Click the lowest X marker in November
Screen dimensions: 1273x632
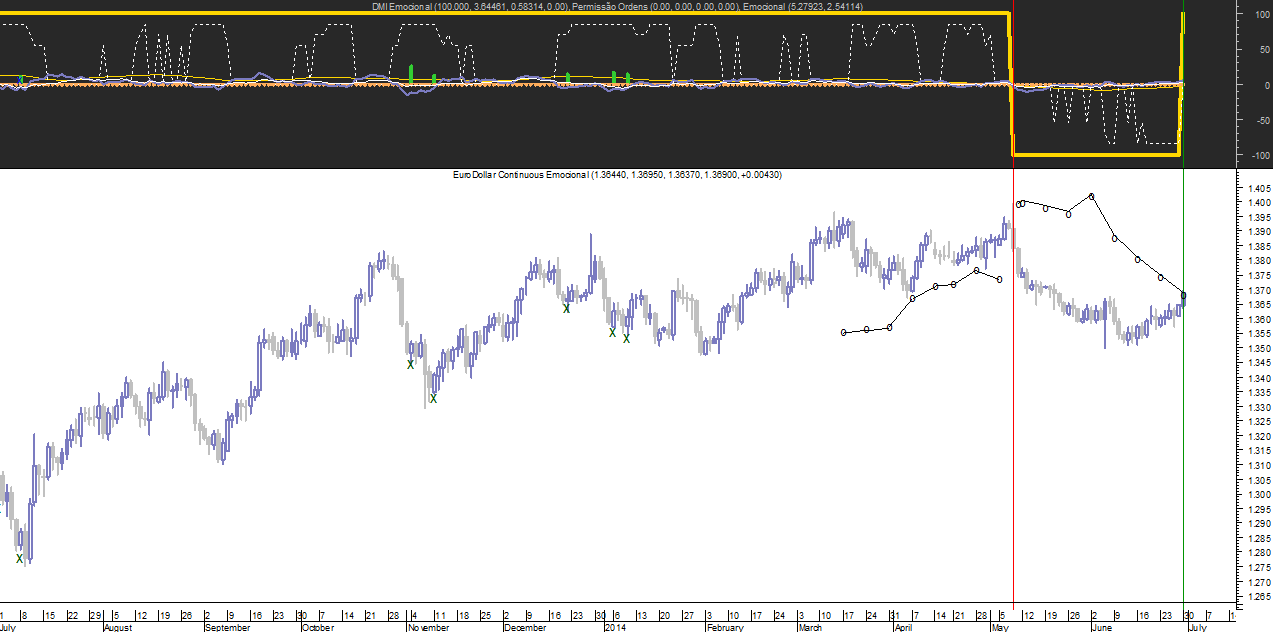pyautogui.click(x=433, y=398)
